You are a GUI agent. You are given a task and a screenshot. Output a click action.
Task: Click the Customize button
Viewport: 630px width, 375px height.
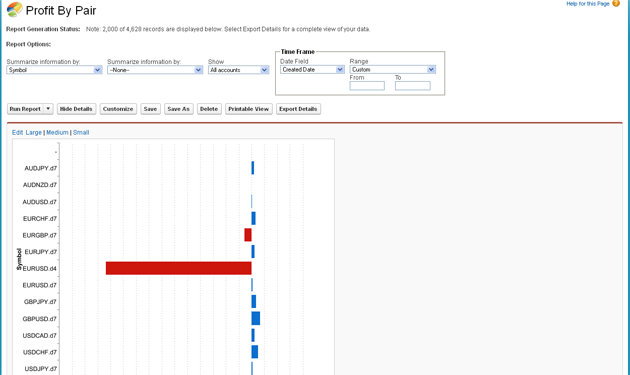click(x=118, y=109)
